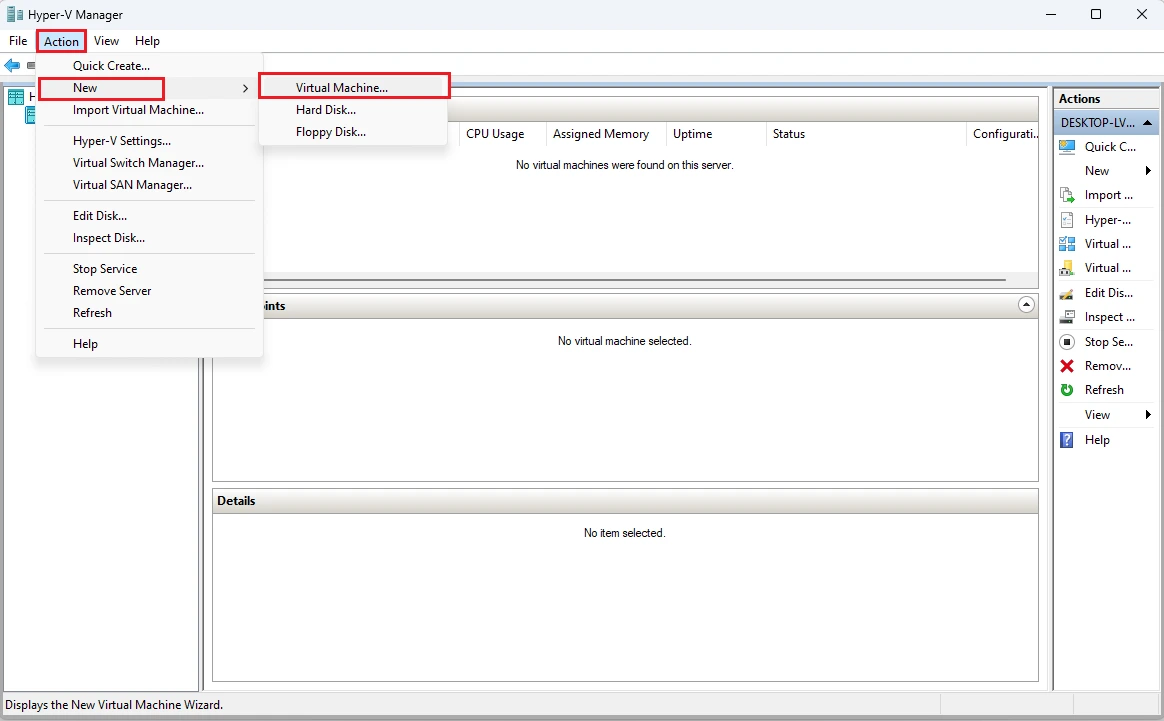Click Remov... link in Actions pane

(1108, 366)
